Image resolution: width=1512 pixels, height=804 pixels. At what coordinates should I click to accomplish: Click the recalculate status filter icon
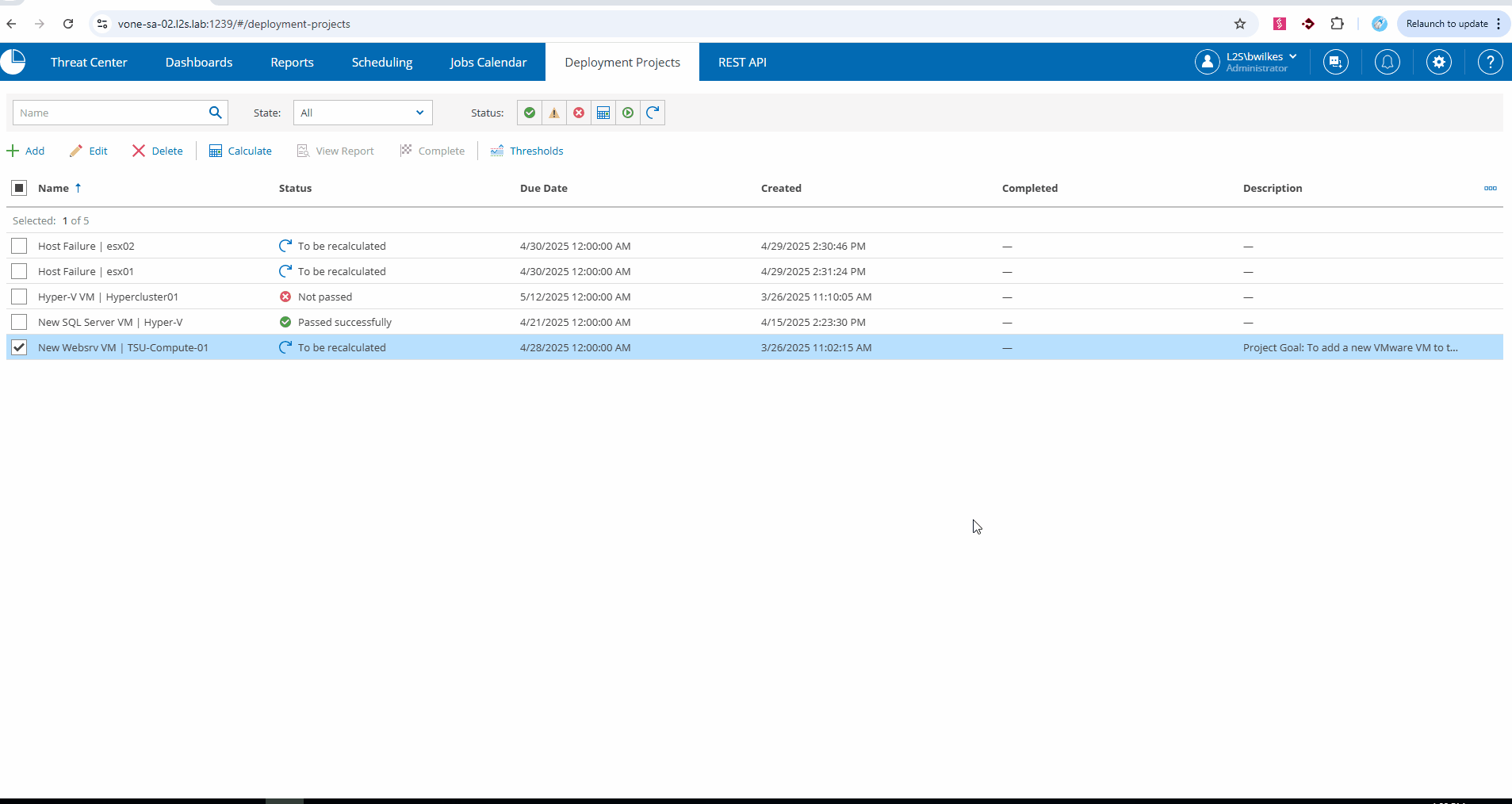(653, 113)
